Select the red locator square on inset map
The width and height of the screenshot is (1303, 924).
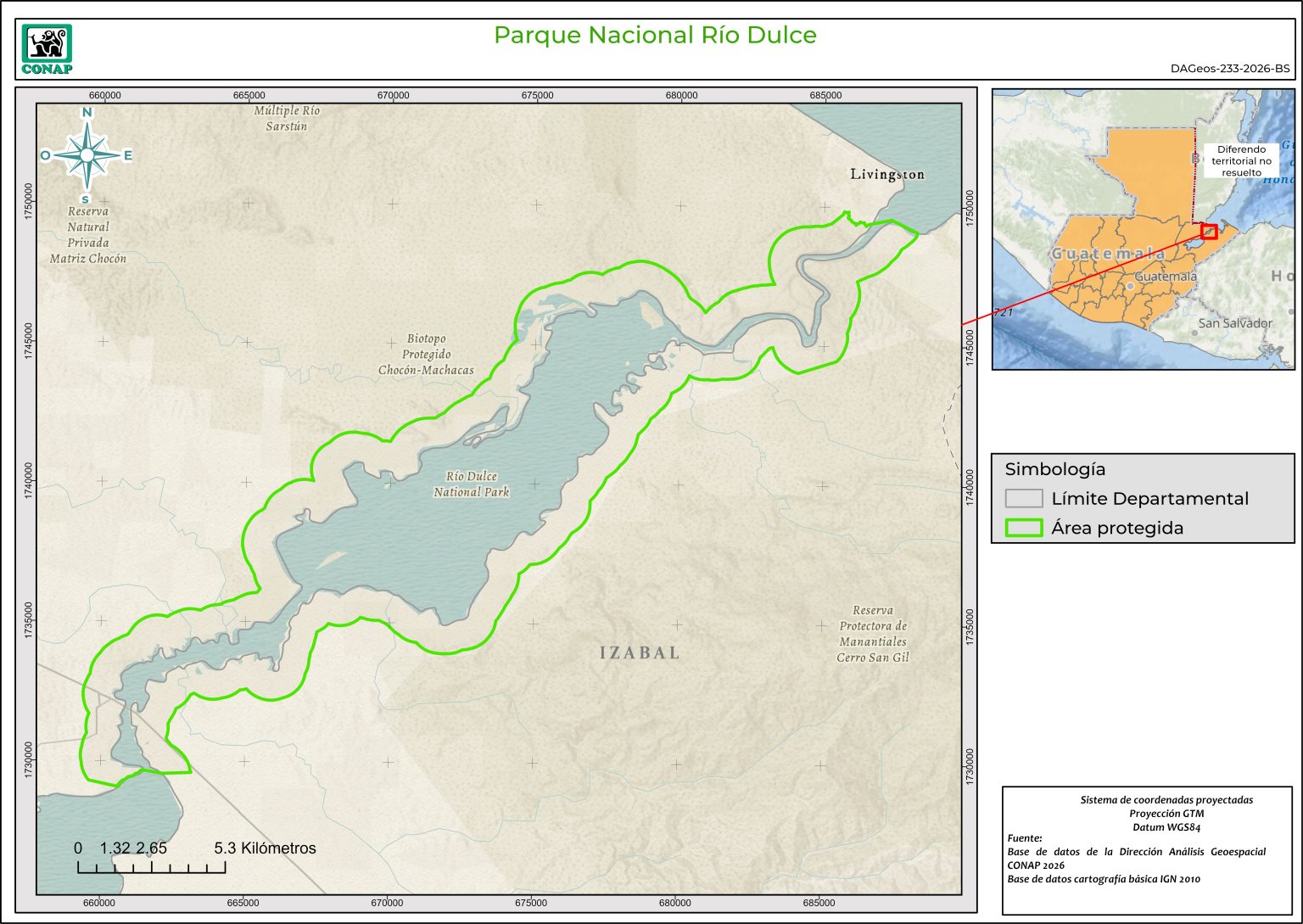[x=1209, y=232]
